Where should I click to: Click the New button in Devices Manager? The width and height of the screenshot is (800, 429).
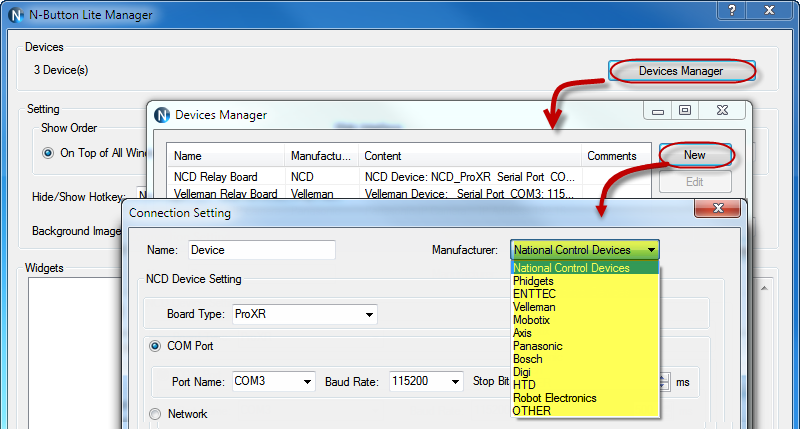(x=695, y=155)
